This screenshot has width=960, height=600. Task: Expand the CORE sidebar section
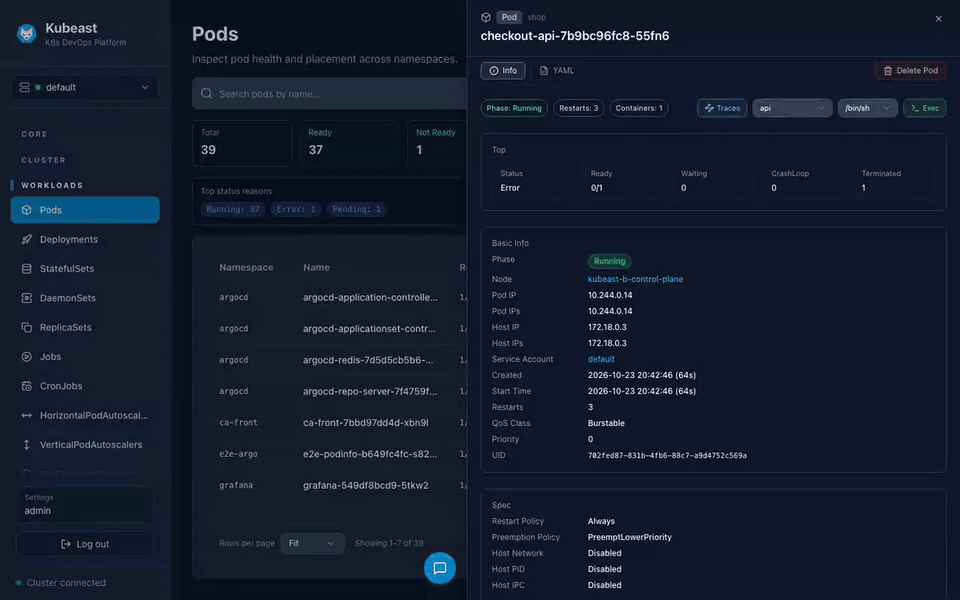34,134
